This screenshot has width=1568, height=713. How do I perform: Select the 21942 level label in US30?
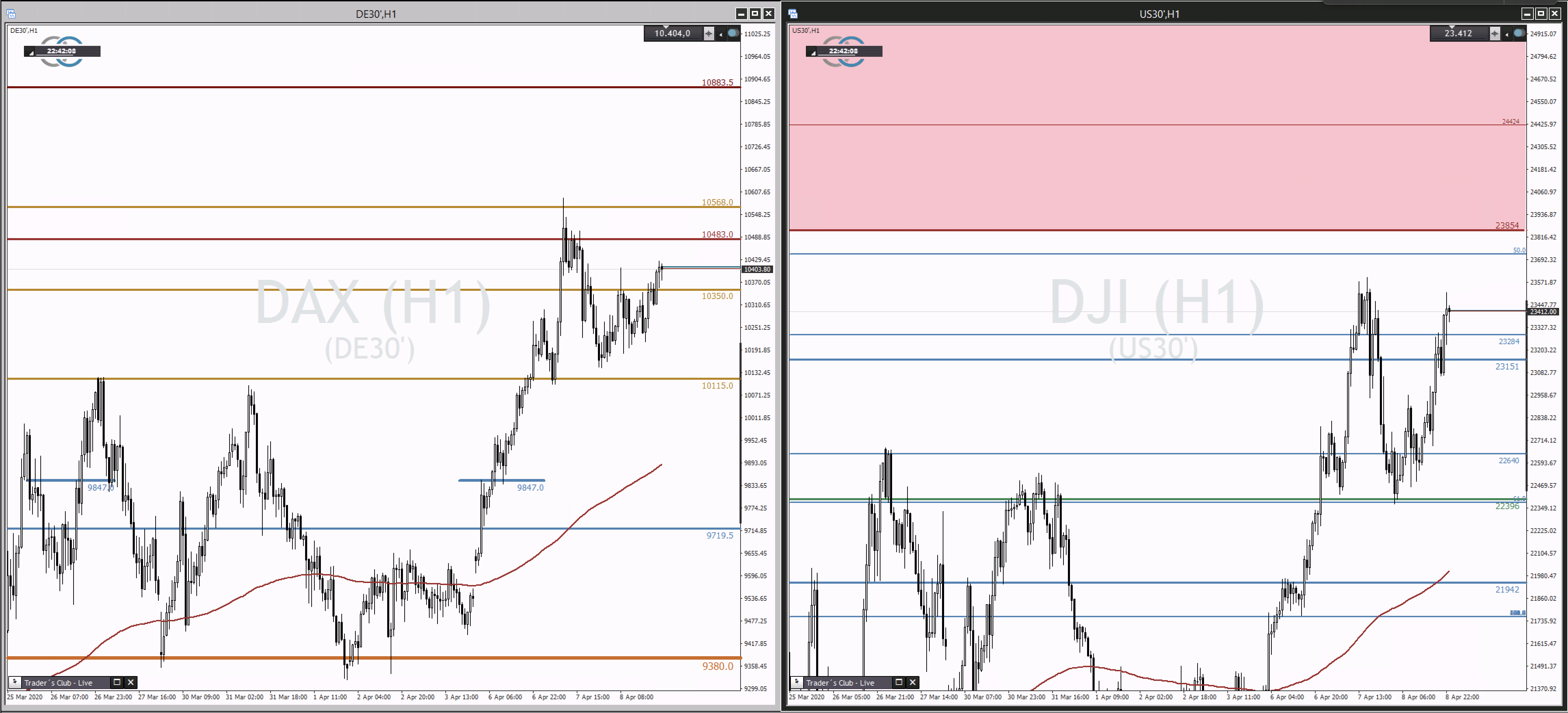tap(1507, 589)
